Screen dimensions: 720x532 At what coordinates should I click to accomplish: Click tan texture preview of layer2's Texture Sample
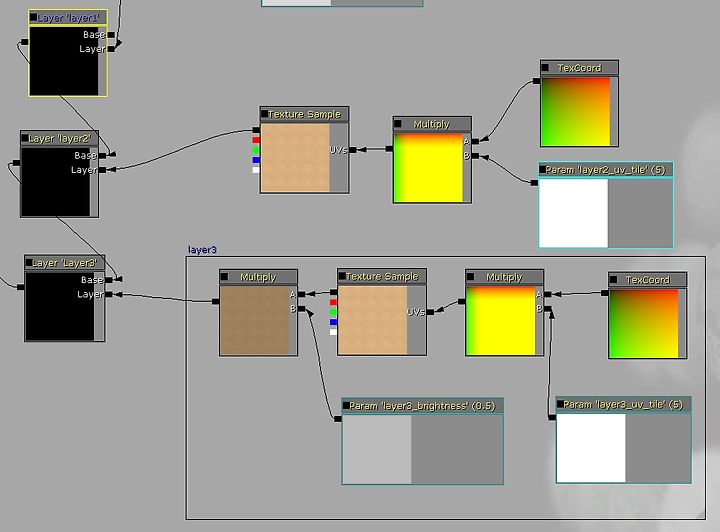[x=295, y=157]
